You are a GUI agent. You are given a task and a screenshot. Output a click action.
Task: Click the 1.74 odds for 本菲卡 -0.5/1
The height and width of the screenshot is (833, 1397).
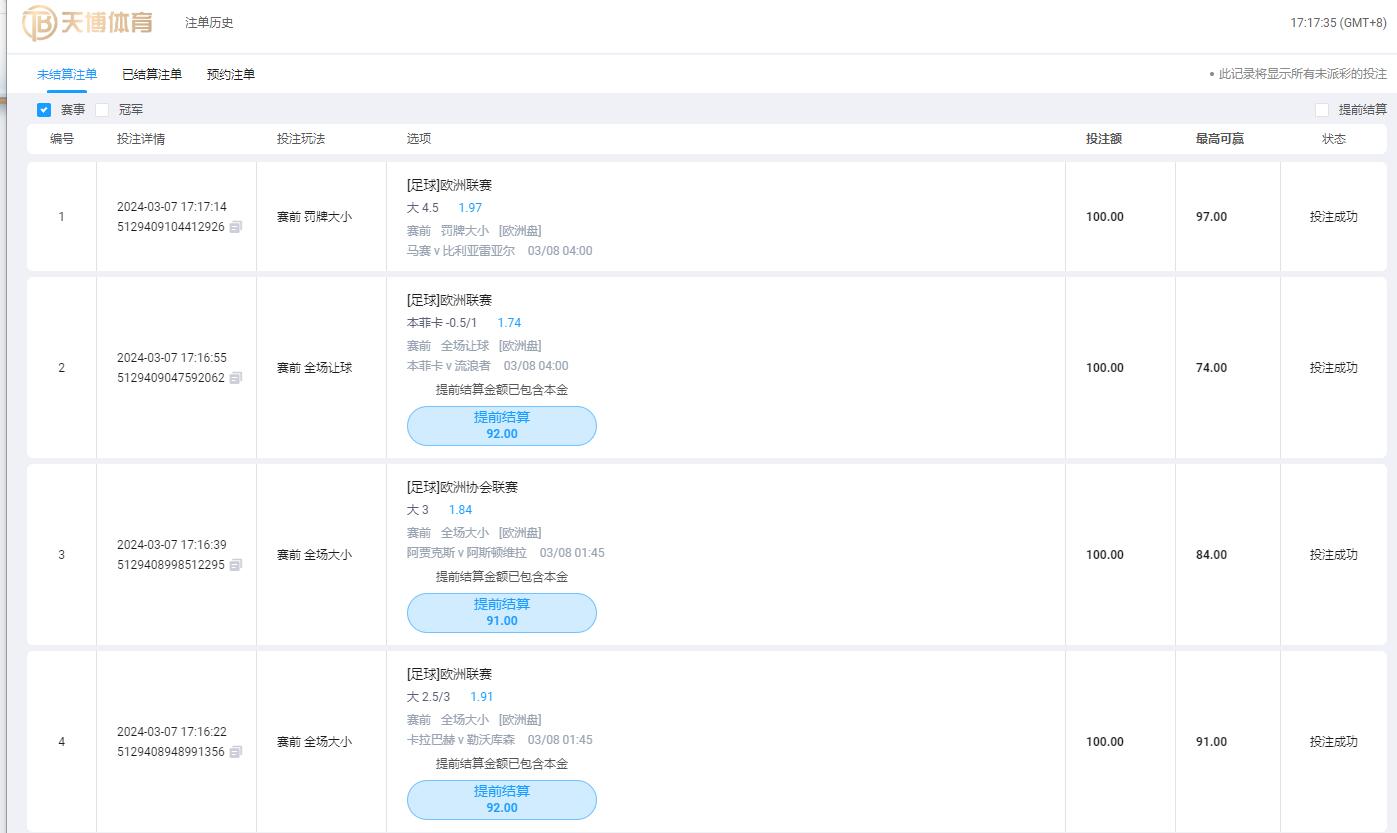(x=509, y=323)
